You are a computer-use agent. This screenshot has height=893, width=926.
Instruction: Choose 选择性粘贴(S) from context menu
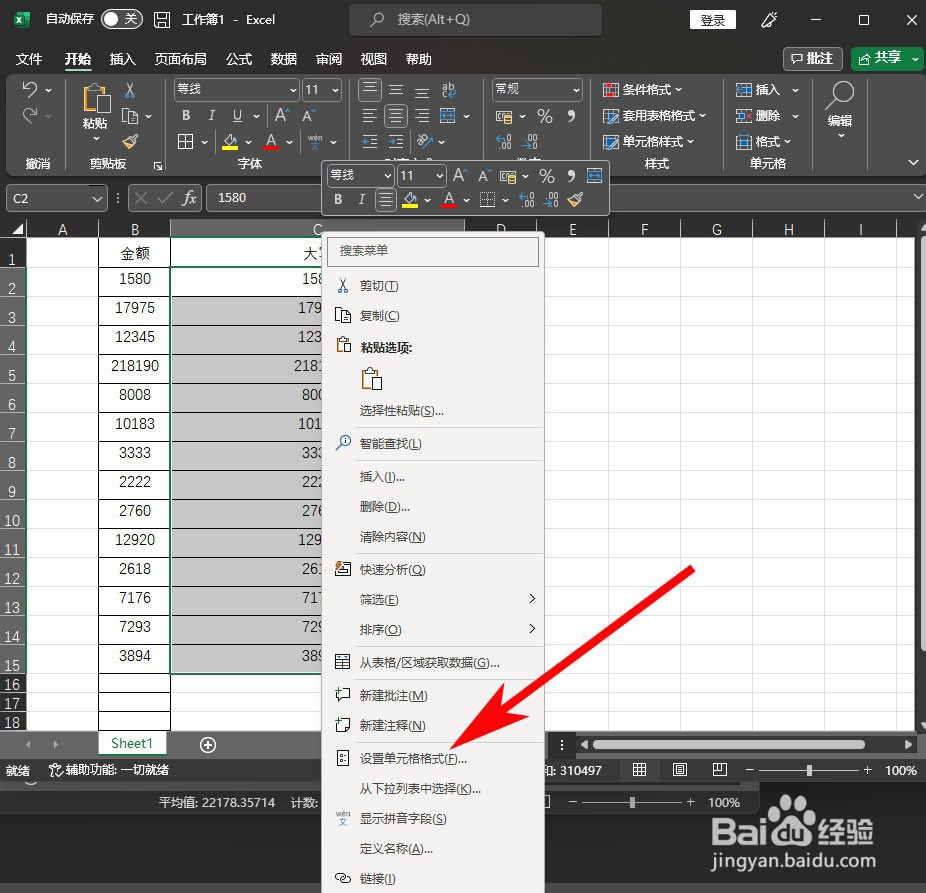coord(433,410)
